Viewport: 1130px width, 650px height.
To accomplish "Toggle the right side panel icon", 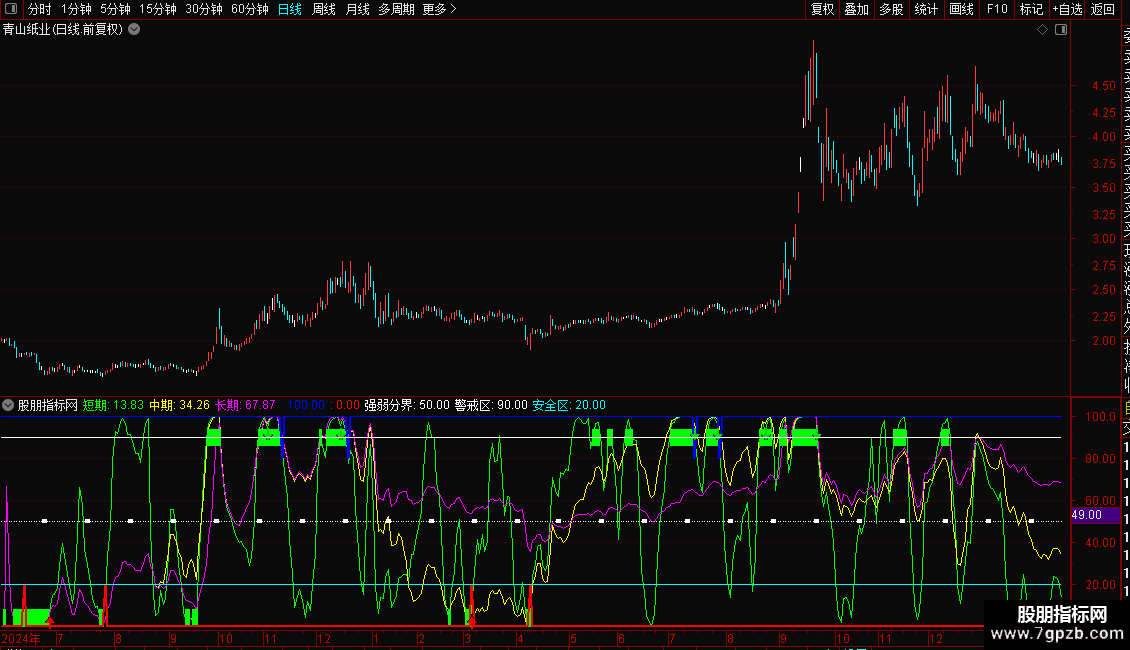I will tap(1061, 30).
